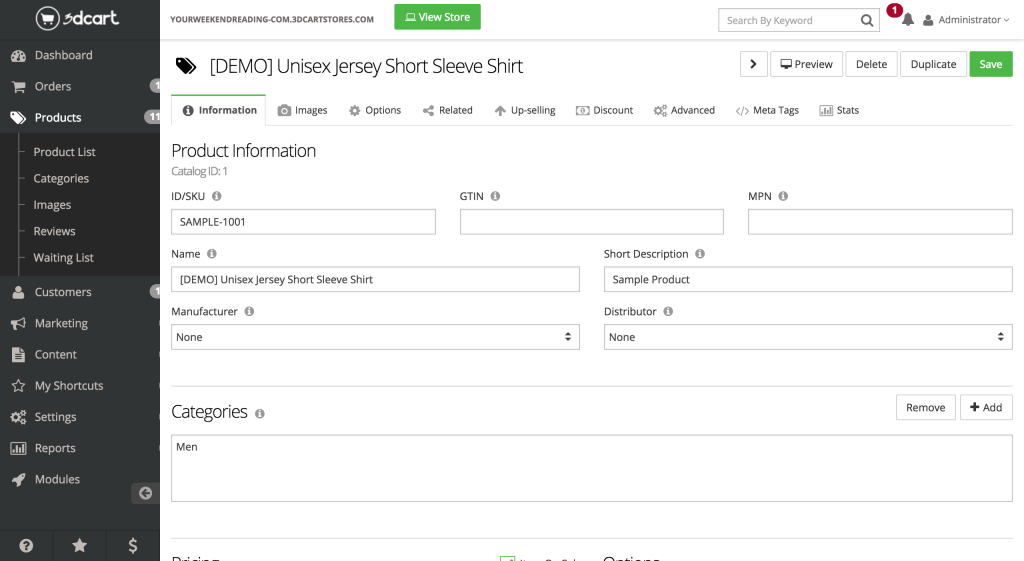Click Add category button
This screenshot has width=1024, height=561.
986,407
